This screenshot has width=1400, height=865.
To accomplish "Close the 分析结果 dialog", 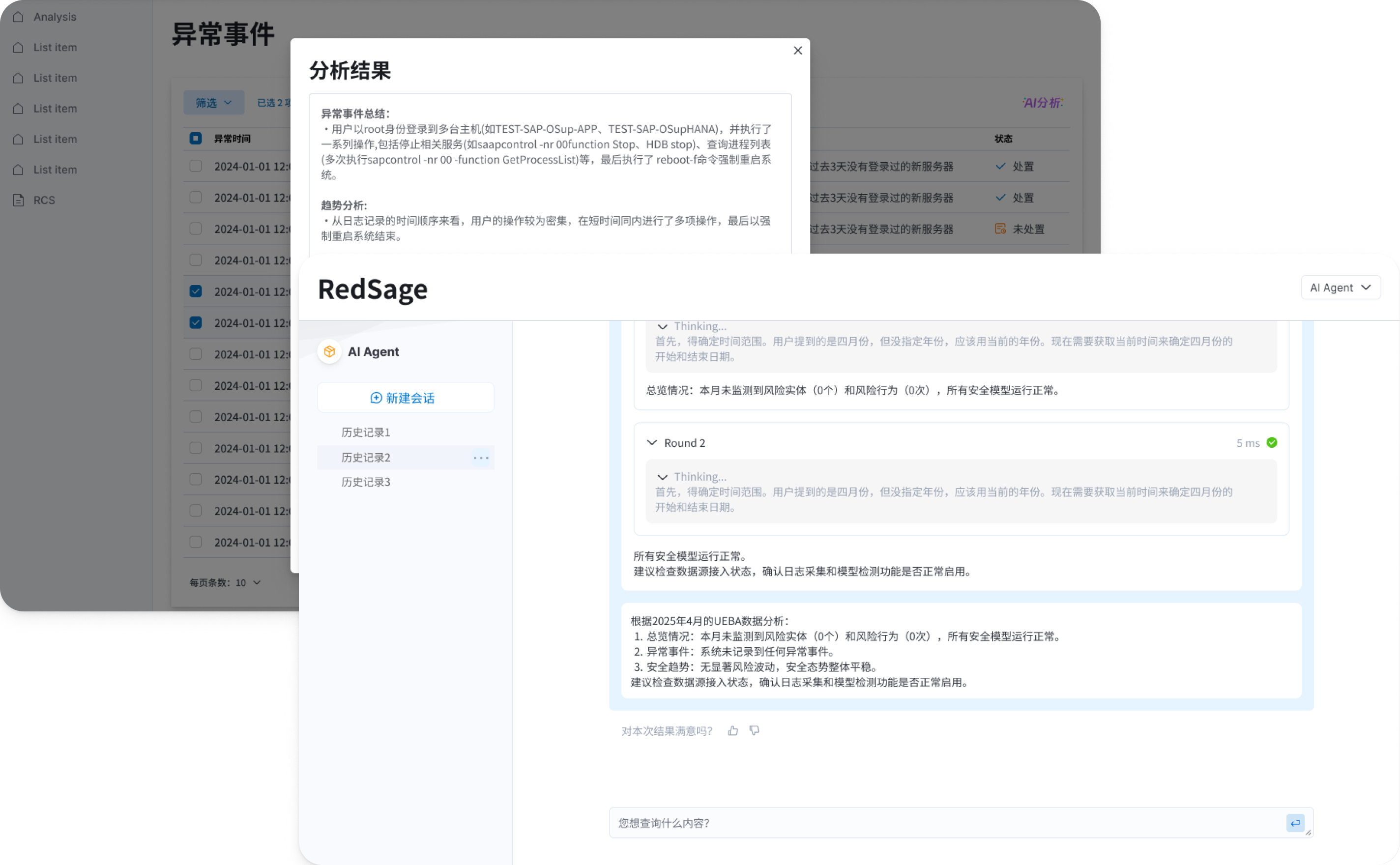I will 797,50.
